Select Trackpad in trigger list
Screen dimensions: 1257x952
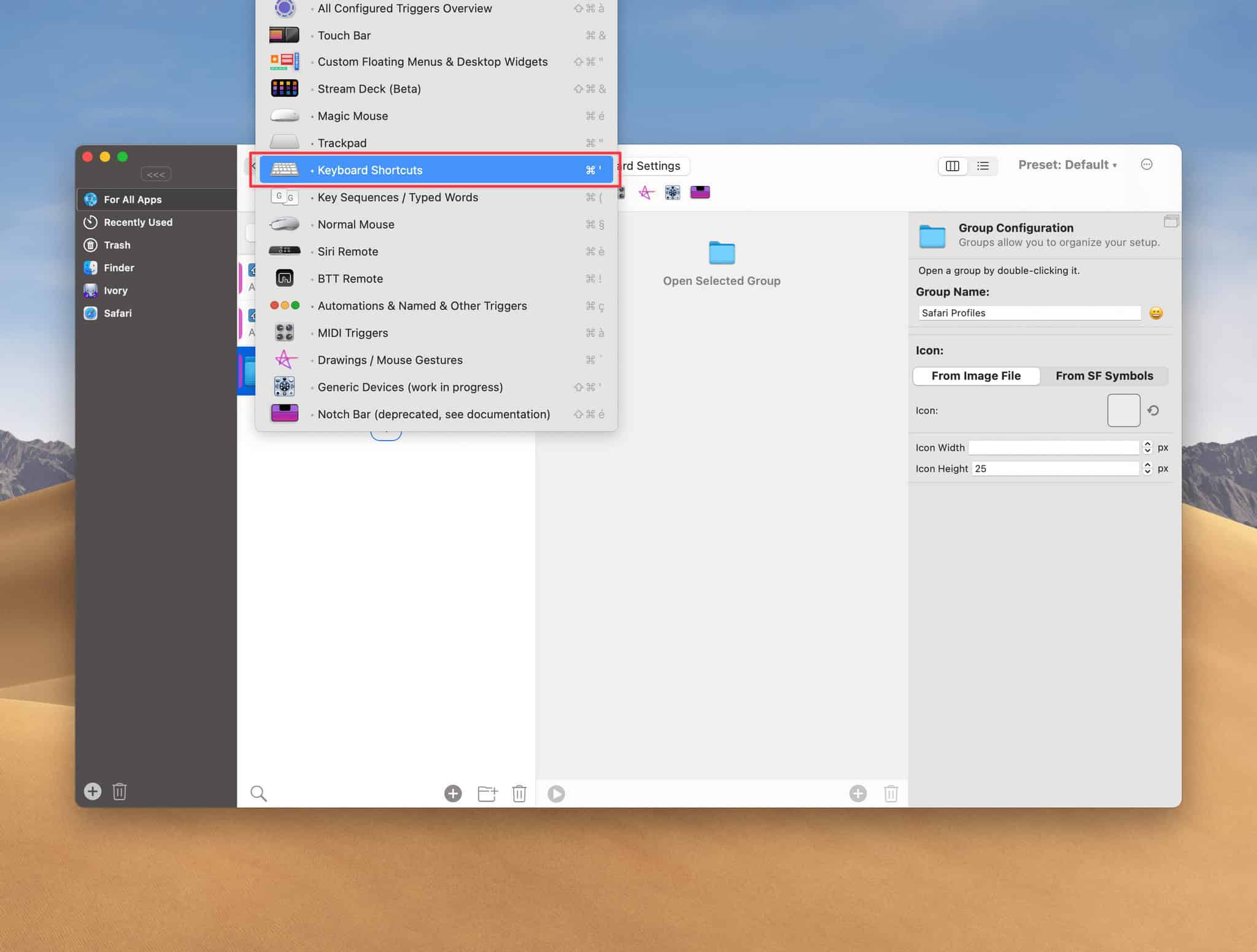pos(436,143)
